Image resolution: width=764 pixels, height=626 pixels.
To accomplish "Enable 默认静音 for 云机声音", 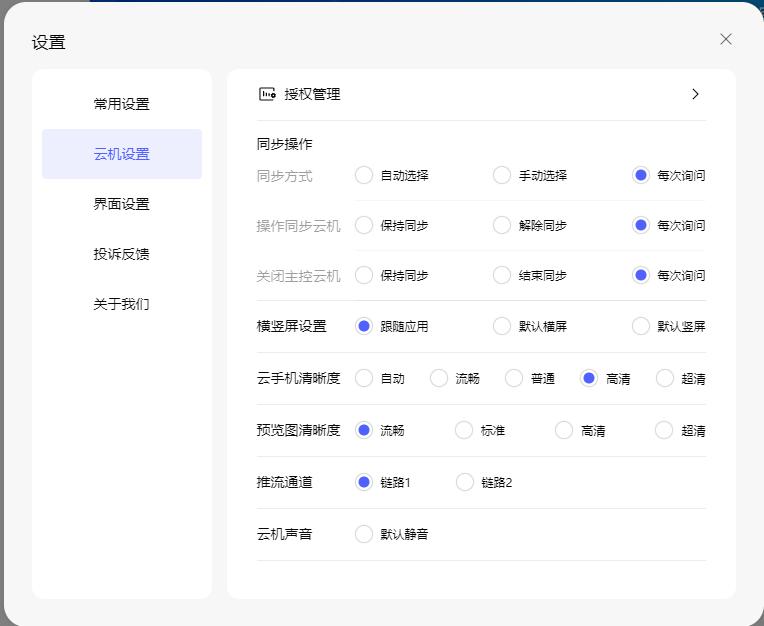I will click(363, 534).
